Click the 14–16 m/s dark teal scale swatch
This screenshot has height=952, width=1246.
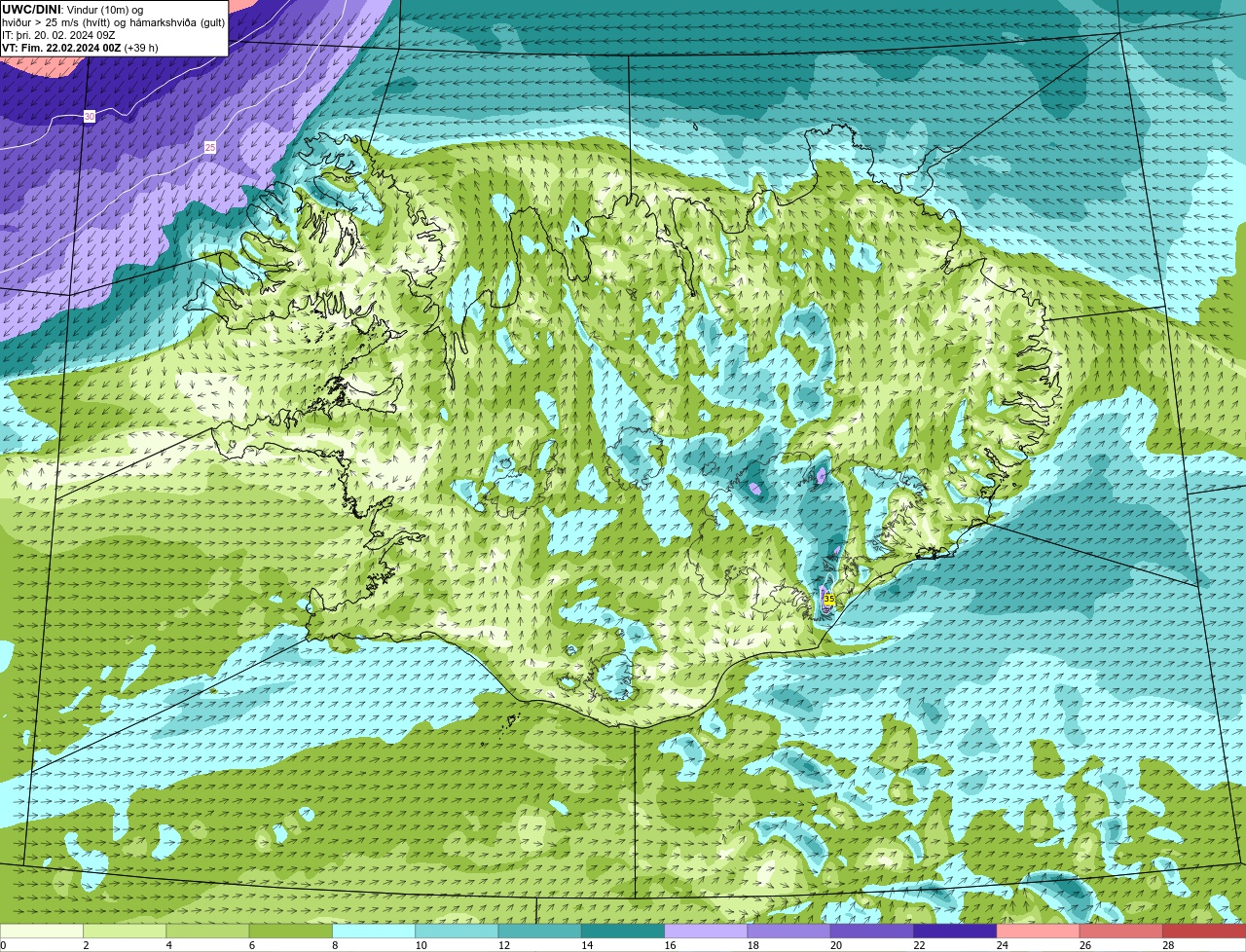click(623, 931)
